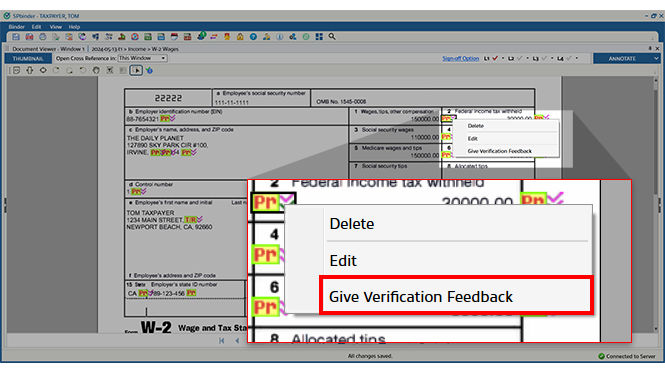Click the Save disk icon in the toolbar
665x383 pixels.
click(x=16, y=37)
